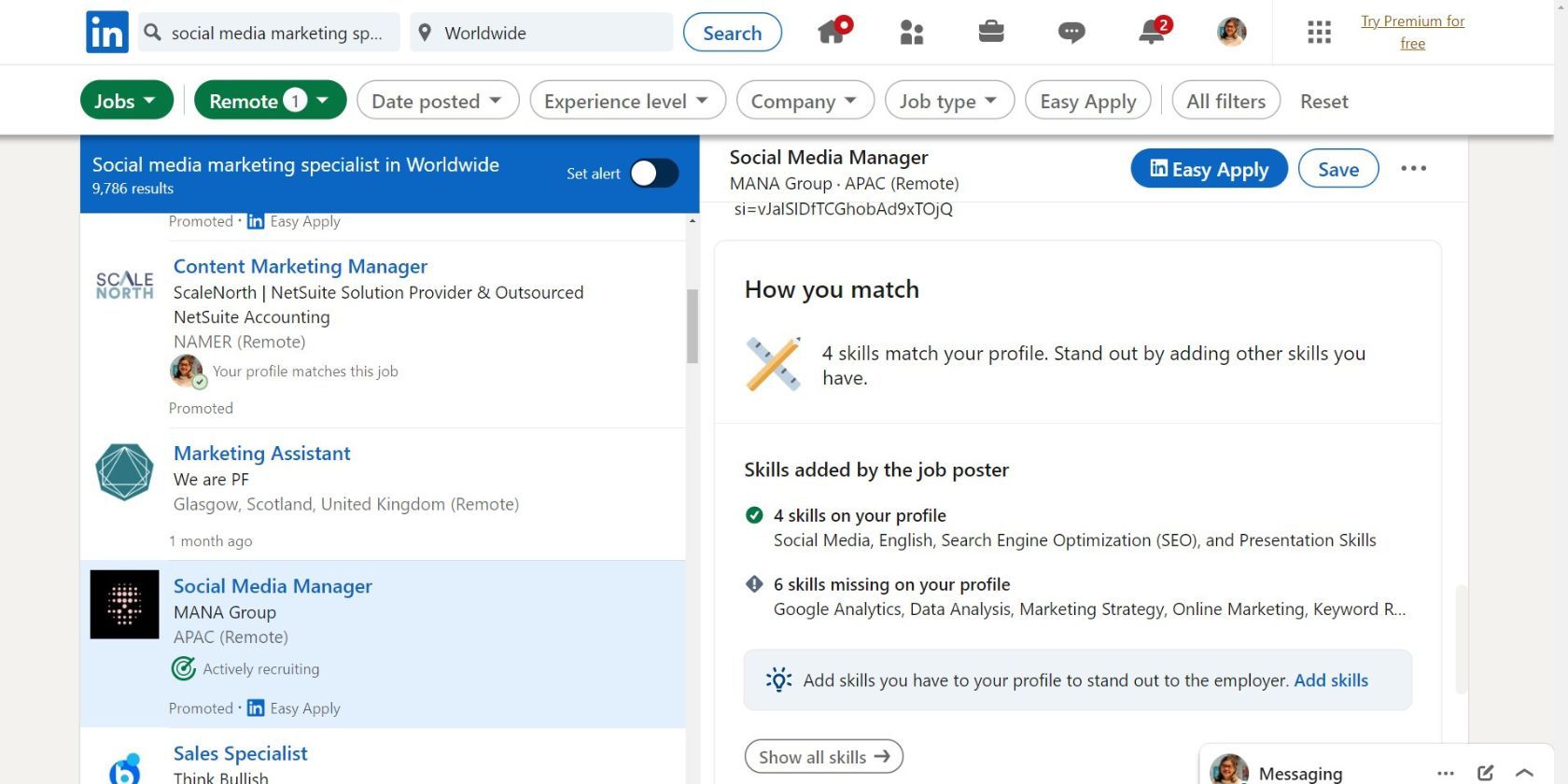
Task: Expand the Date posted filter dropdown
Action: (437, 101)
